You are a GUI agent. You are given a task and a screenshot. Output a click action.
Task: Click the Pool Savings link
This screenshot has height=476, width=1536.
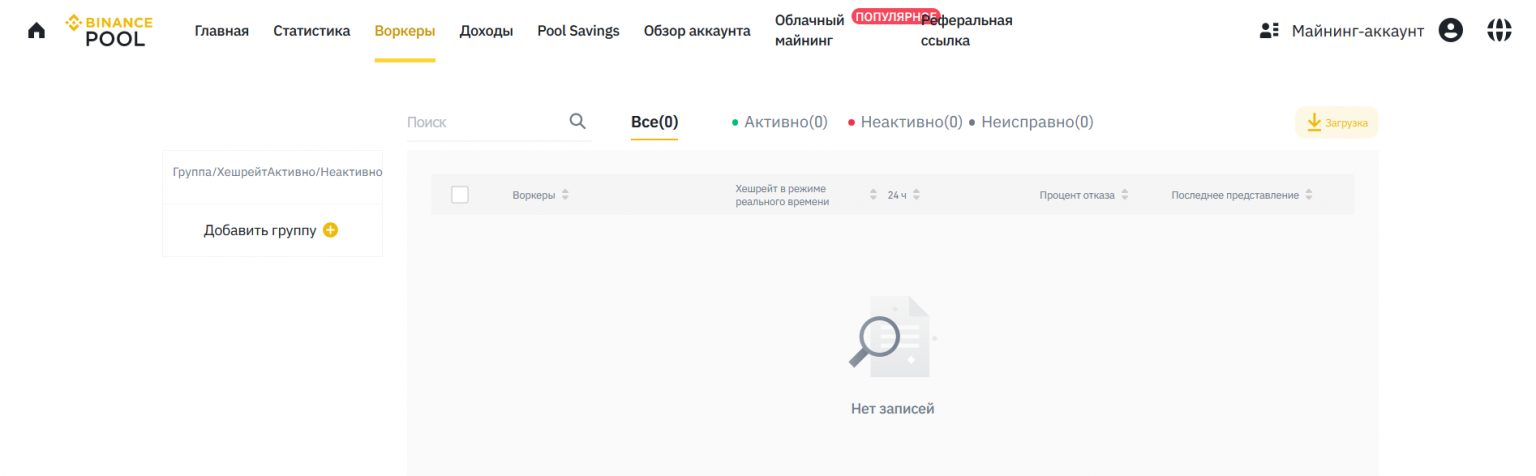tap(578, 31)
